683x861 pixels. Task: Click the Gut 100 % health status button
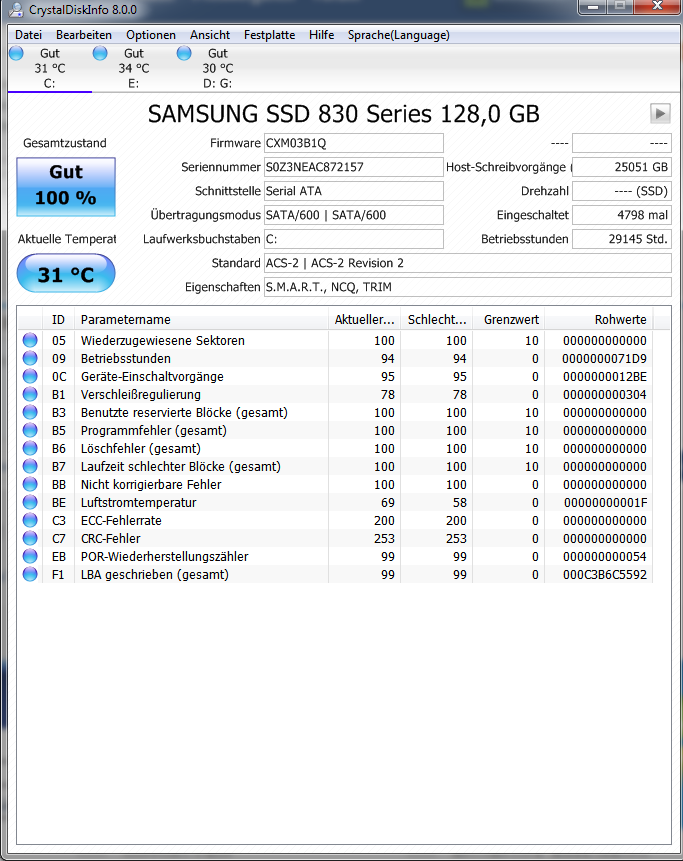pyautogui.click(x=66, y=187)
